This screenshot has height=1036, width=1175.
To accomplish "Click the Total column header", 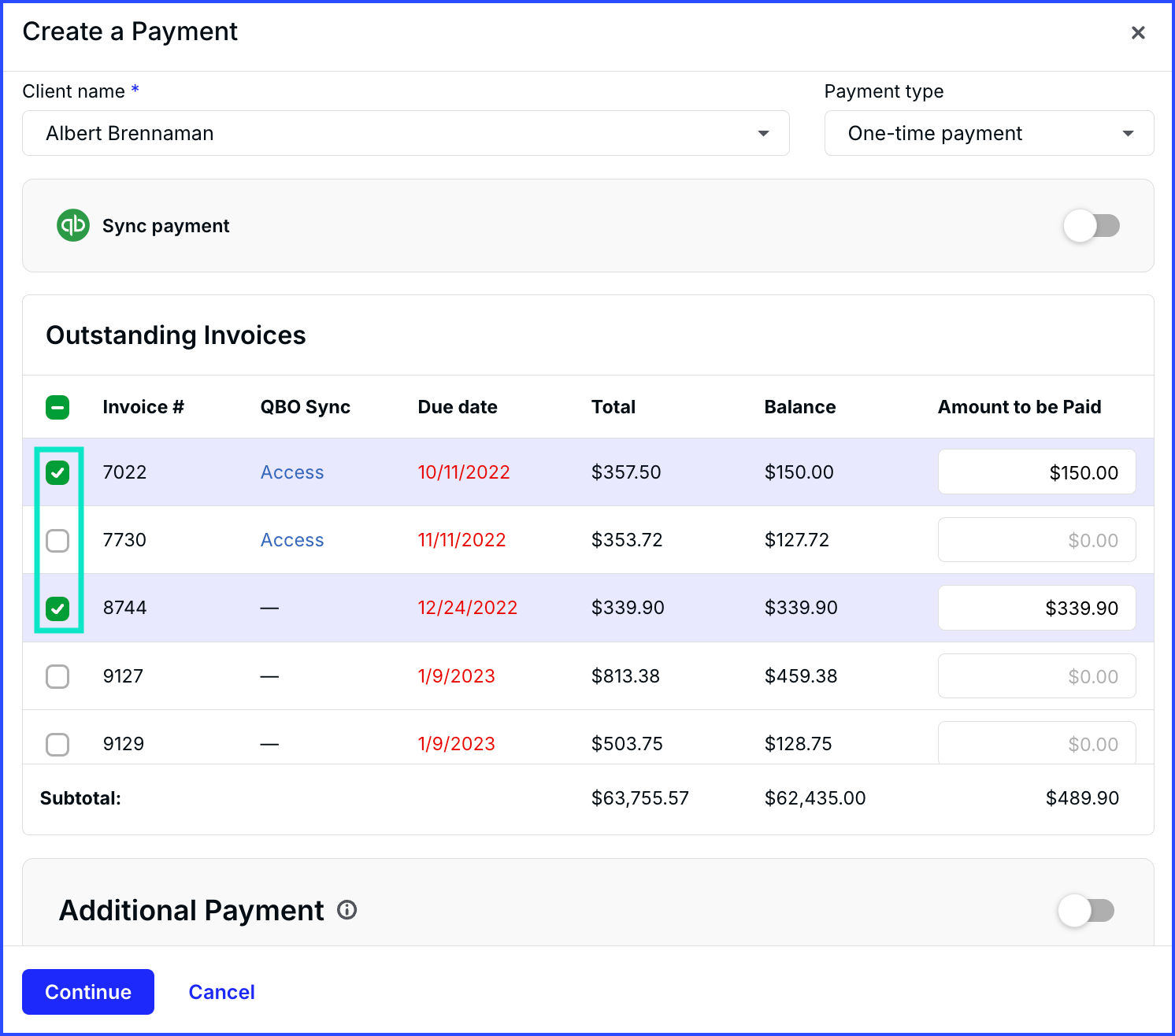I will 613,407.
